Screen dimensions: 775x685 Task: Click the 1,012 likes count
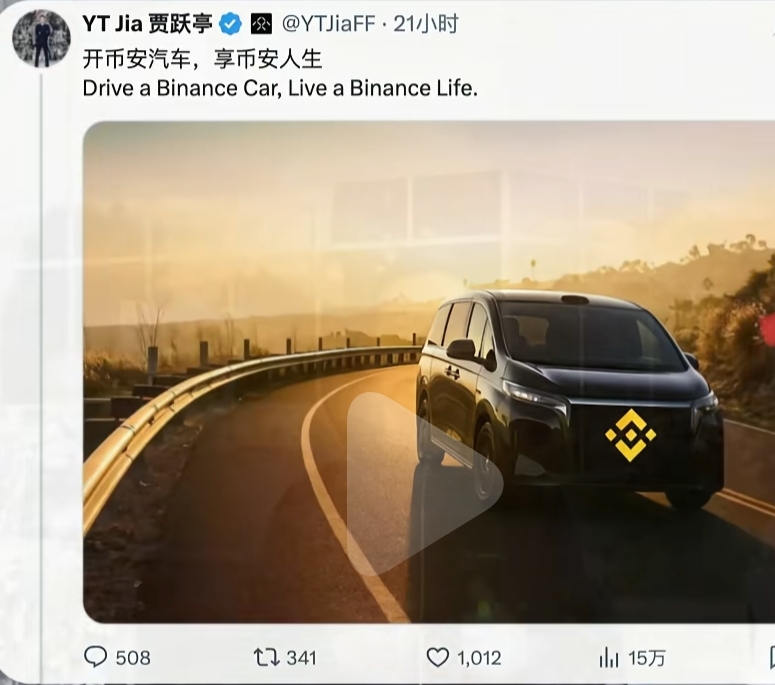479,658
